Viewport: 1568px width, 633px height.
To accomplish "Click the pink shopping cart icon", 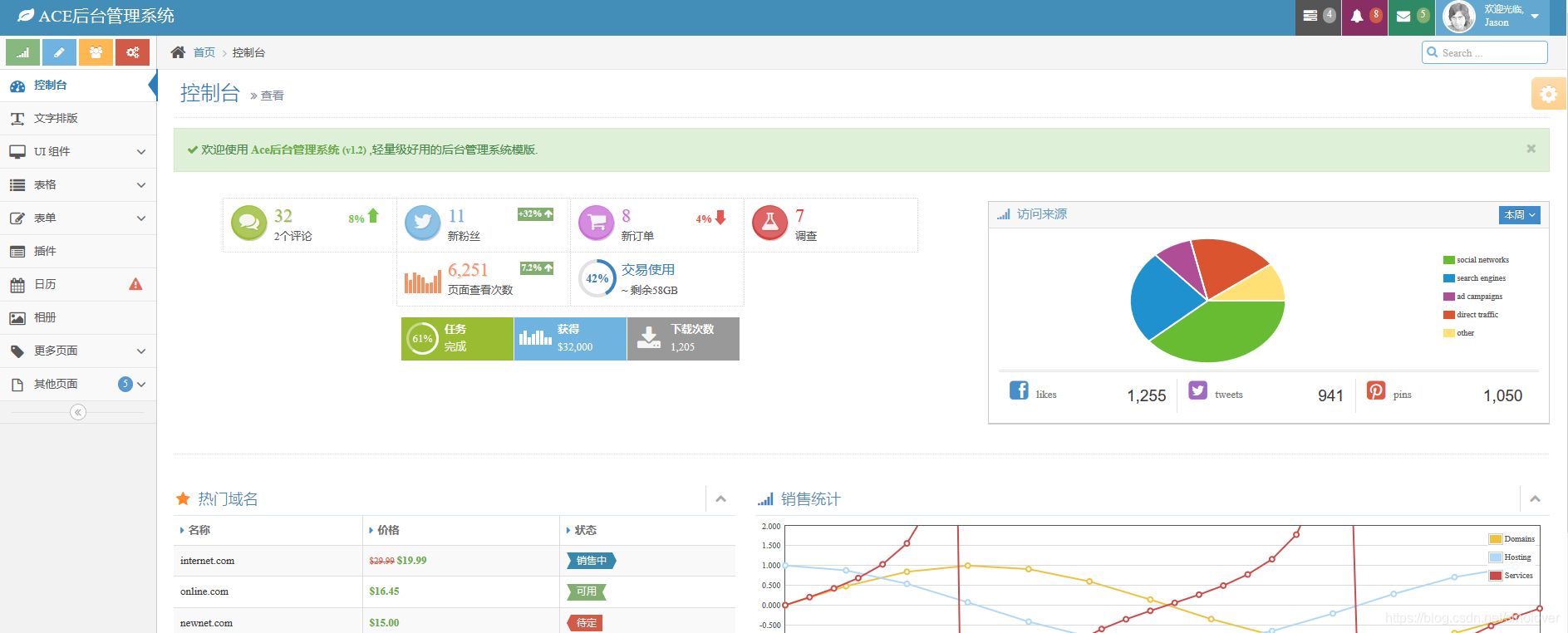I will [596, 223].
